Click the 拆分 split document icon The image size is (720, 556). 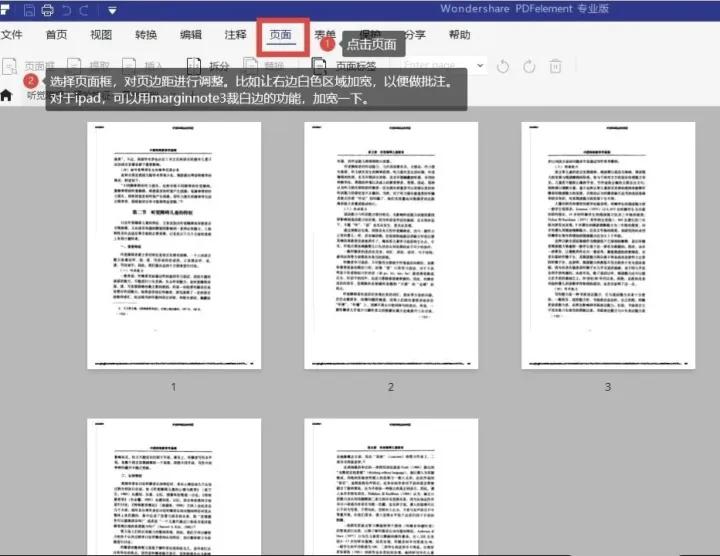(194, 66)
